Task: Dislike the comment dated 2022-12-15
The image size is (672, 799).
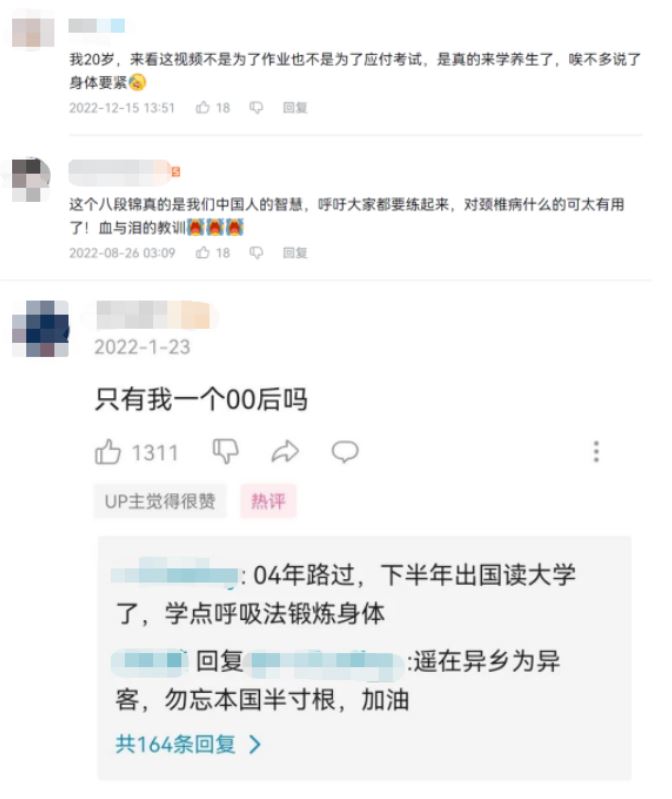Action: click(x=256, y=108)
